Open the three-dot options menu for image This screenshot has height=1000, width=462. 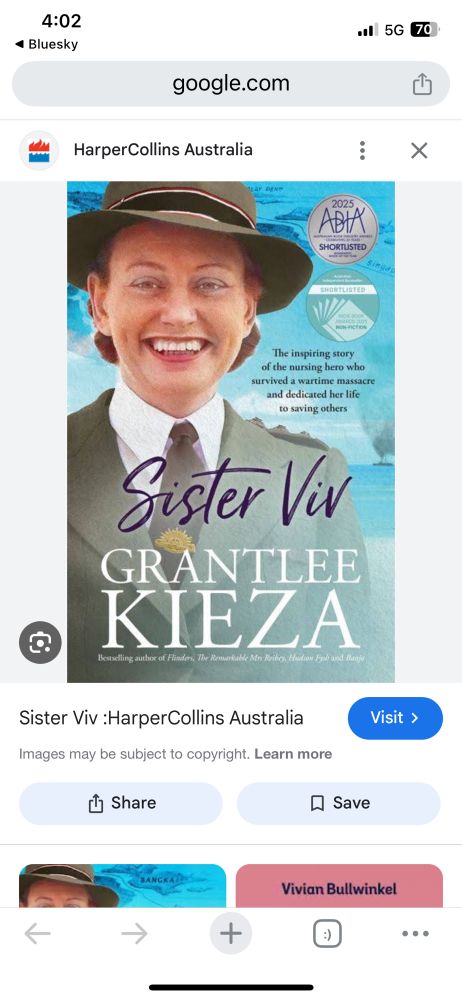pos(362,151)
